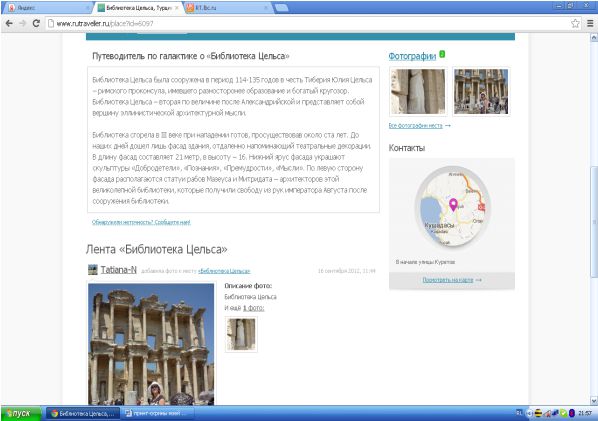Click the 'Контакты' heading
The height and width of the screenshot is (421, 598).
point(407,148)
